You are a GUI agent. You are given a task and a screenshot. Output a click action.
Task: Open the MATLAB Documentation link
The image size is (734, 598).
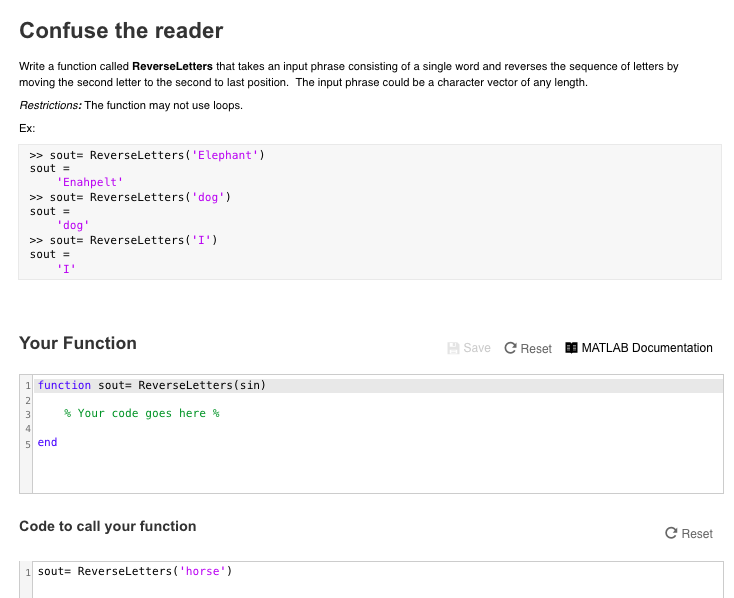click(646, 348)
